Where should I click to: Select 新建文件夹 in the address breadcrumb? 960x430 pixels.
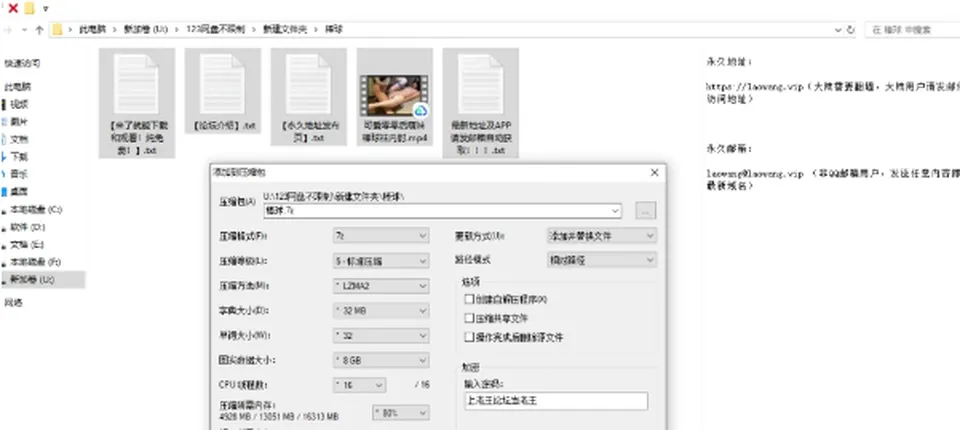pyautogui.click(x=285, y=29)
